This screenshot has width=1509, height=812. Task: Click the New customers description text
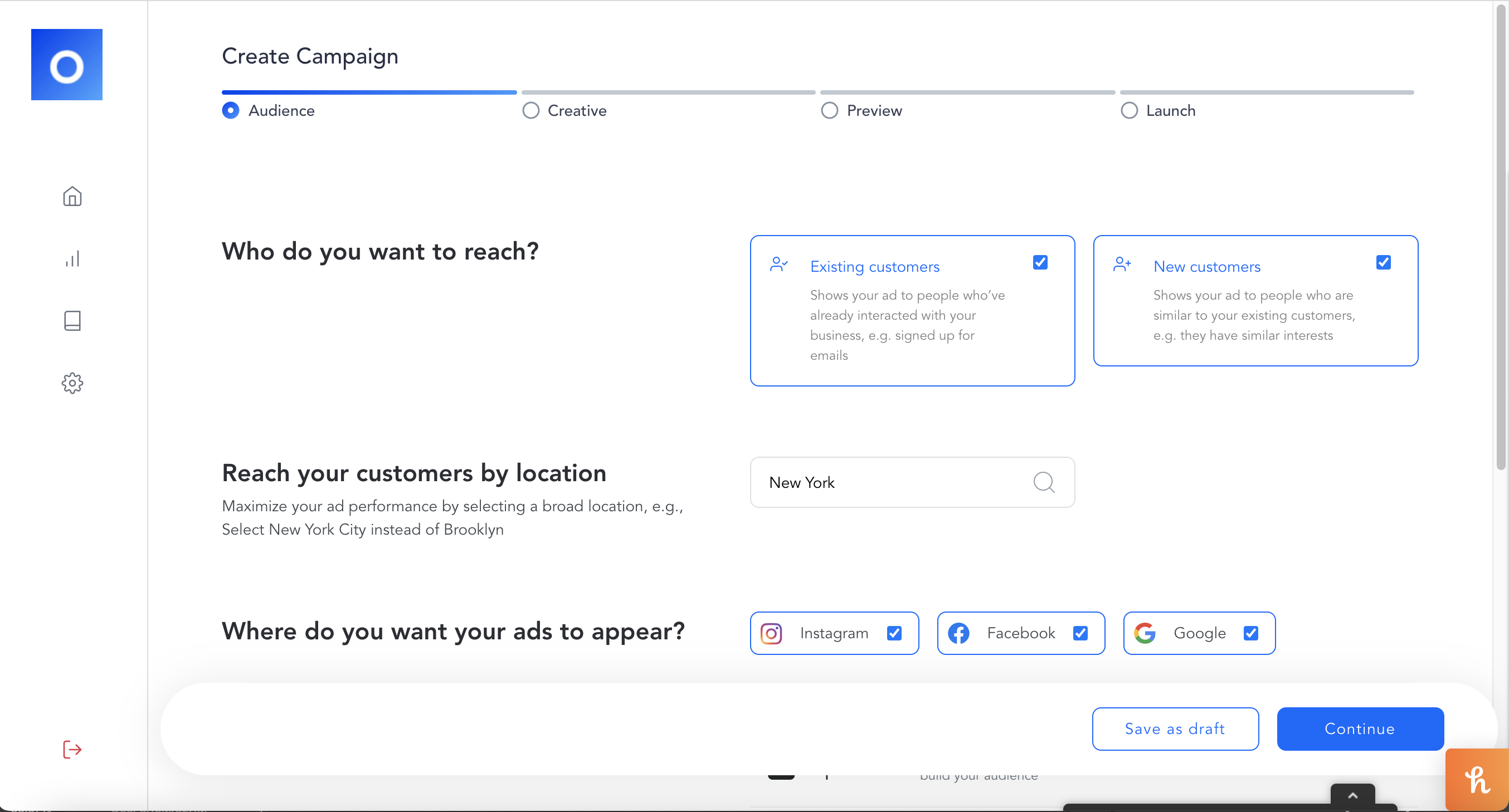(1254, 316)
